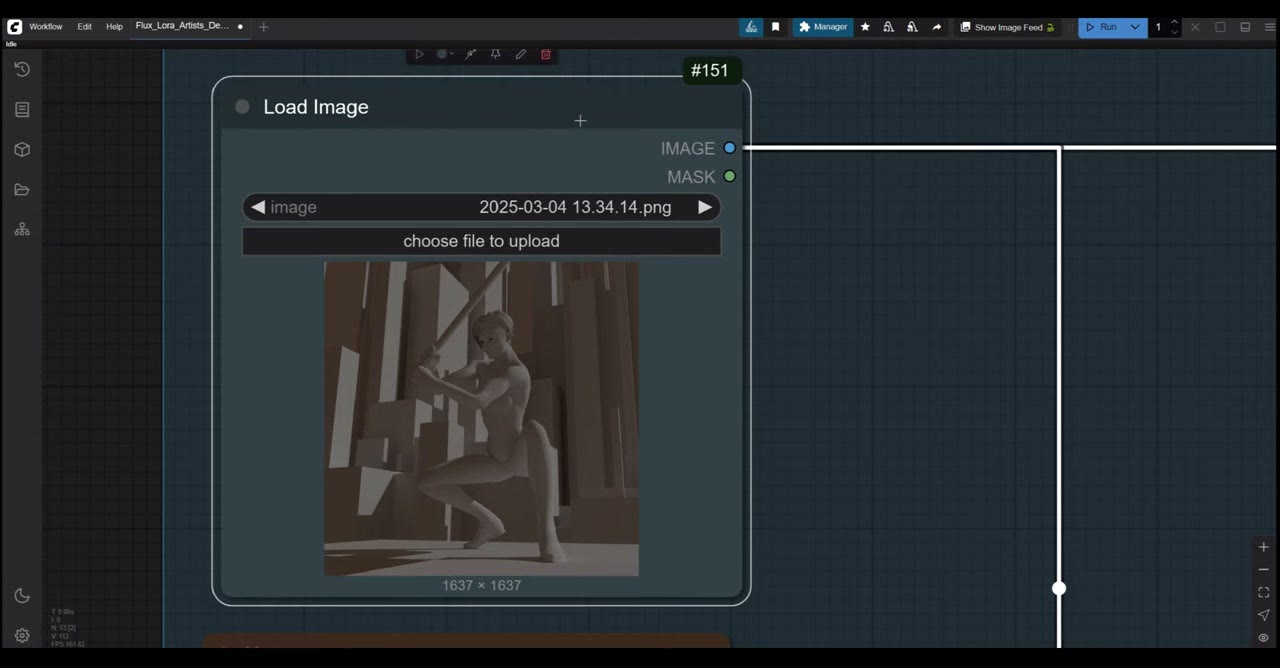Open the Help menu

coord(114,27)
